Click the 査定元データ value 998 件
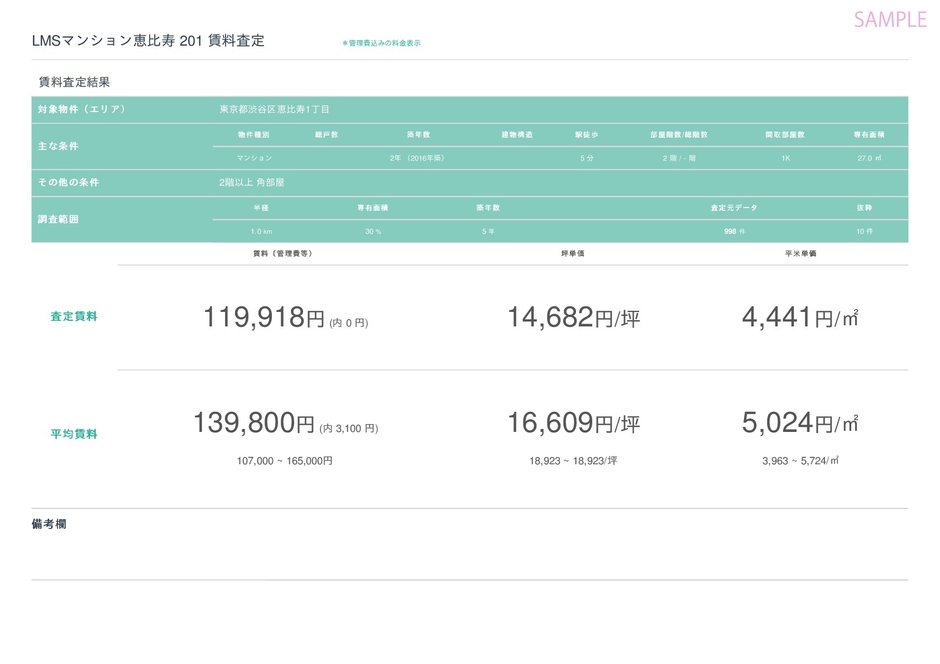This screenshot has height=664, width=940. tap(734, 231)
